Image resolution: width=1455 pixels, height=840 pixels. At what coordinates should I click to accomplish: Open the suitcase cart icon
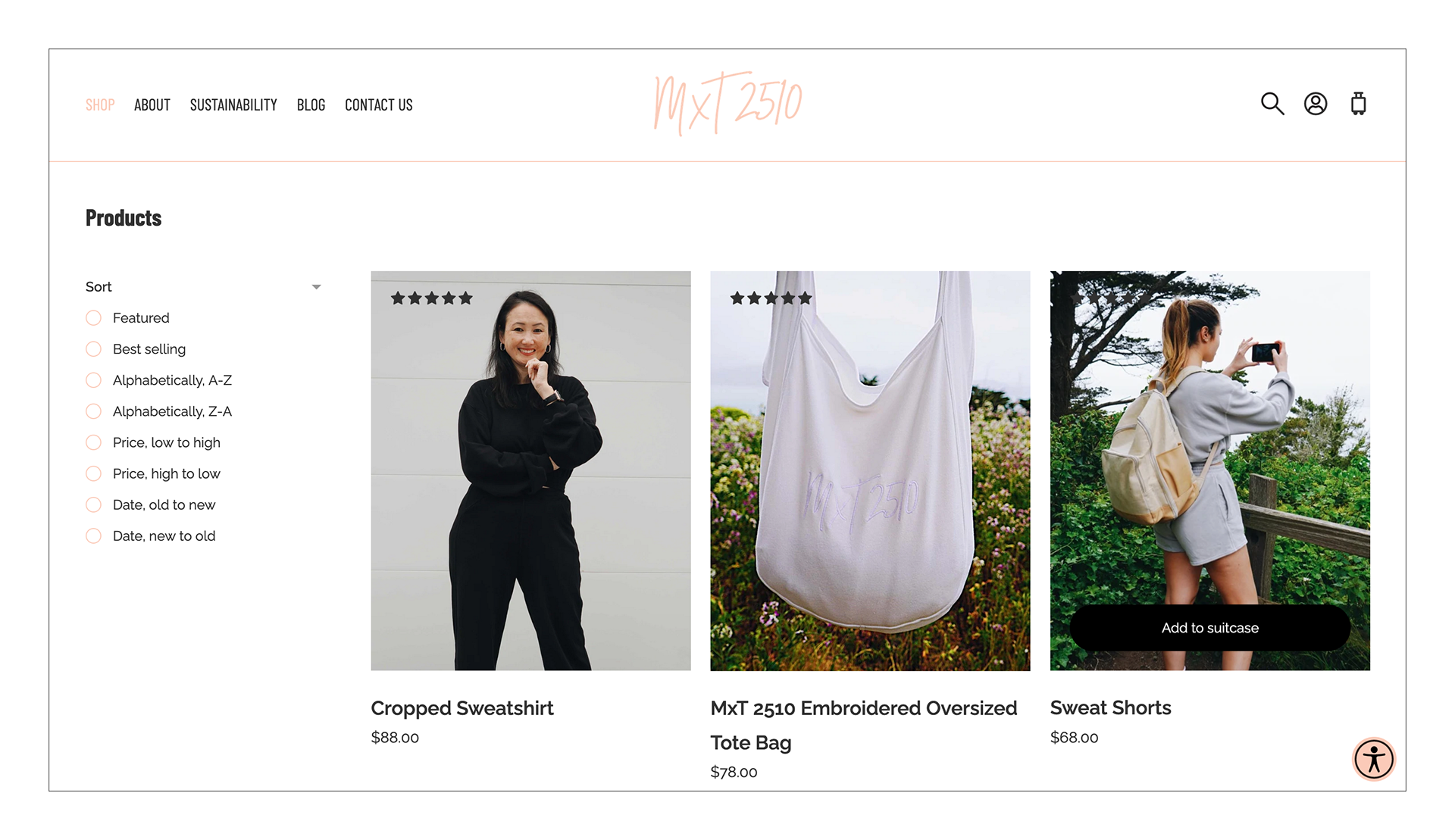[1359, 104]
